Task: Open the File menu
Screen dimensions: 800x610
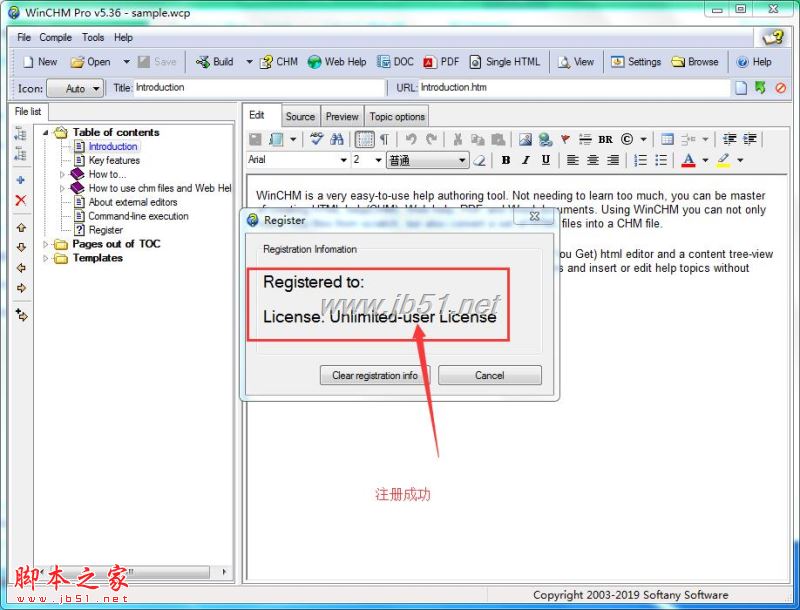Action: (24, 37)
